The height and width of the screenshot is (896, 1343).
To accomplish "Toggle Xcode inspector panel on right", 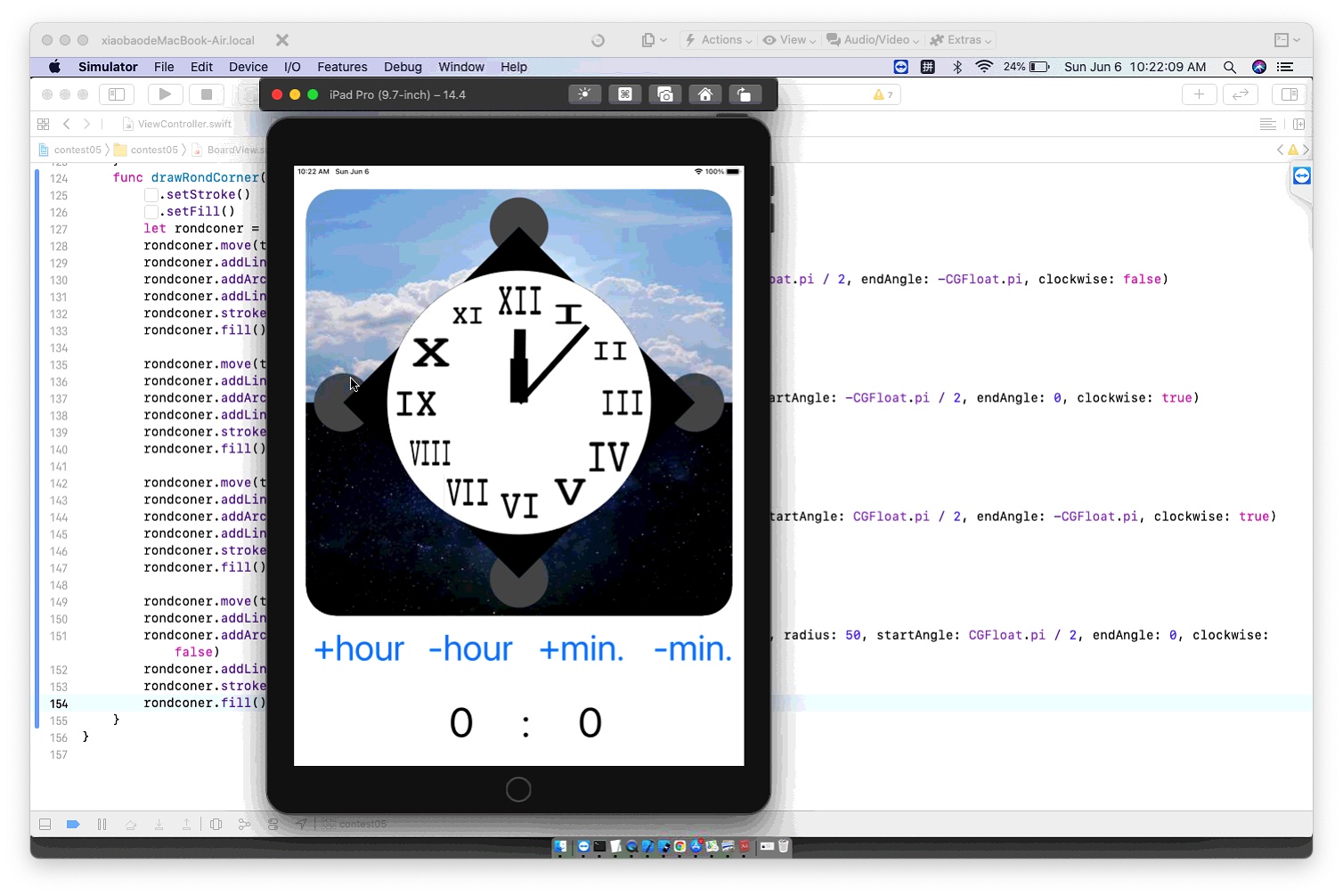I will [1289, 94].
